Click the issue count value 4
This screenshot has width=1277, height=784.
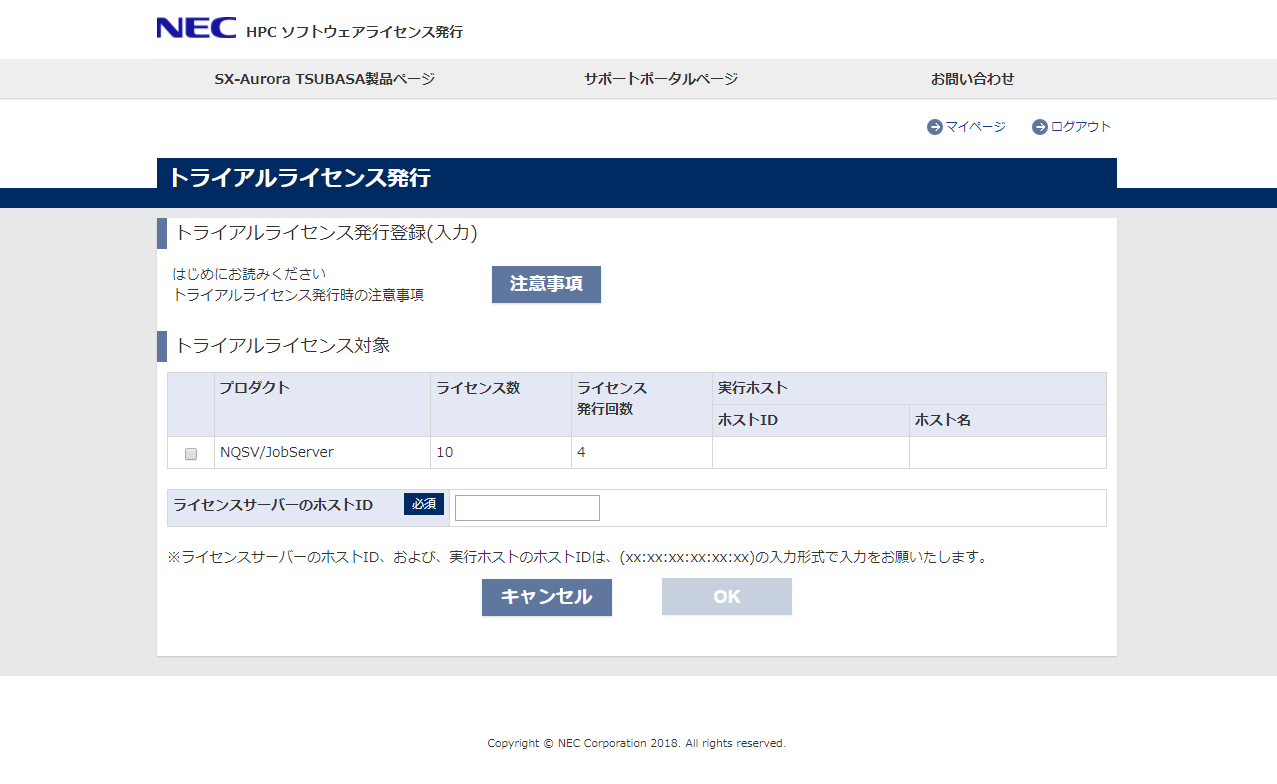[x=581, y=452]
